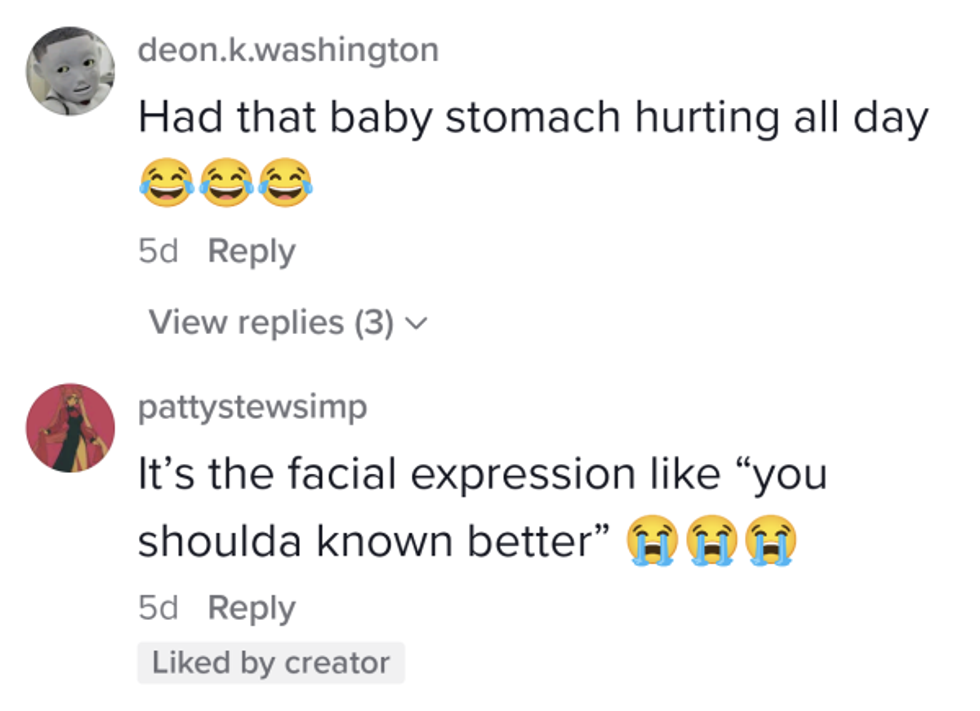Click the middle loudly crying emoji
980x711 pixels.
point(711,542)
